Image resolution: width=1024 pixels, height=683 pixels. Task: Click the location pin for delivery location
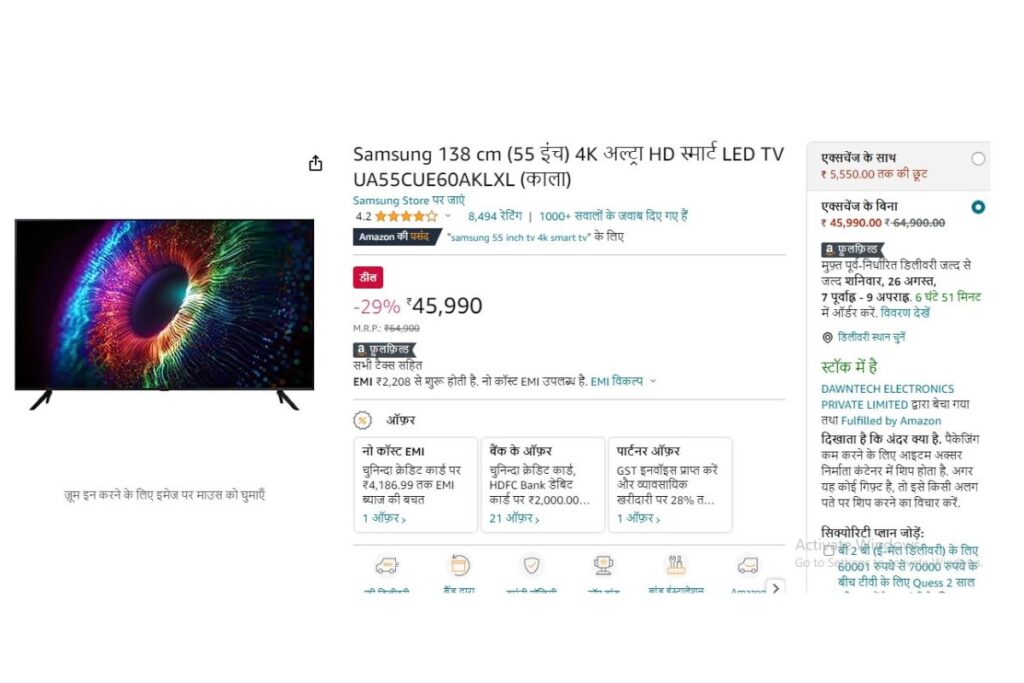pos(827,338)
